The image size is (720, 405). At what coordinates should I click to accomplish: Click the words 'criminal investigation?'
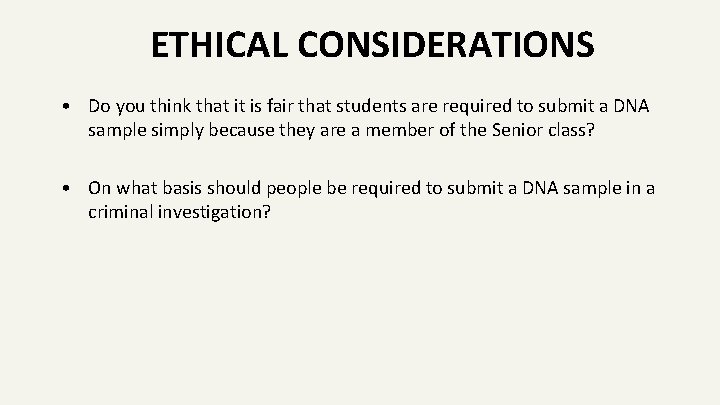[x=179, y=213]
